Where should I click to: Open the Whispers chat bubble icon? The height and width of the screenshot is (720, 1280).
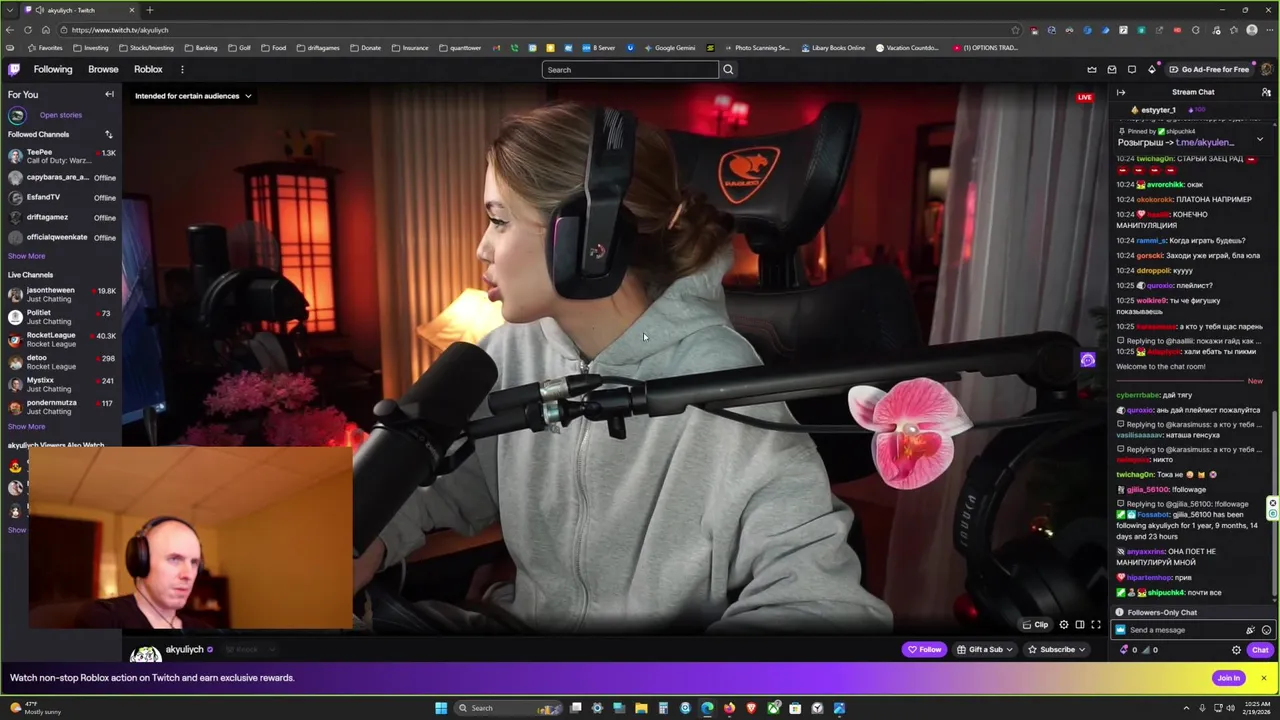pos(1132,70)
